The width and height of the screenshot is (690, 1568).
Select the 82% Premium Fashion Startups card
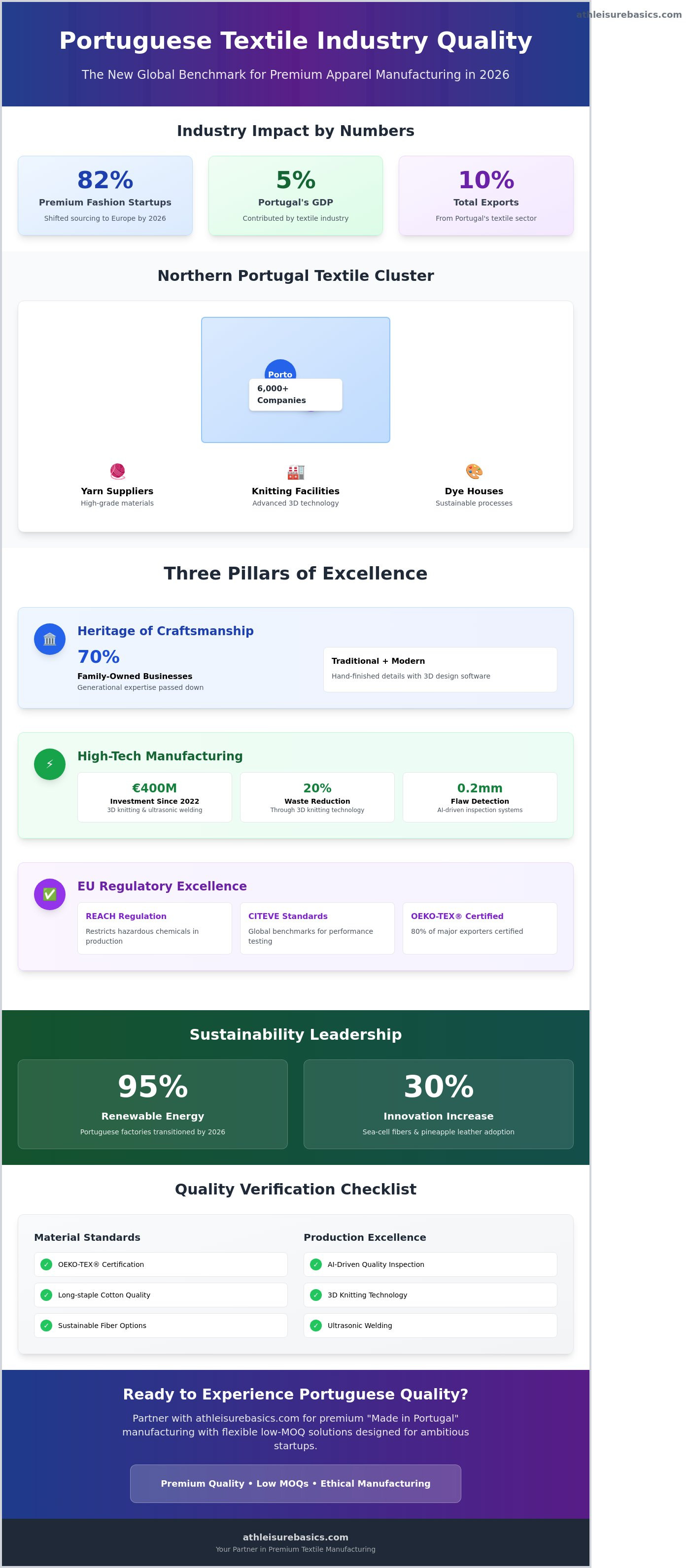(105, 196)
